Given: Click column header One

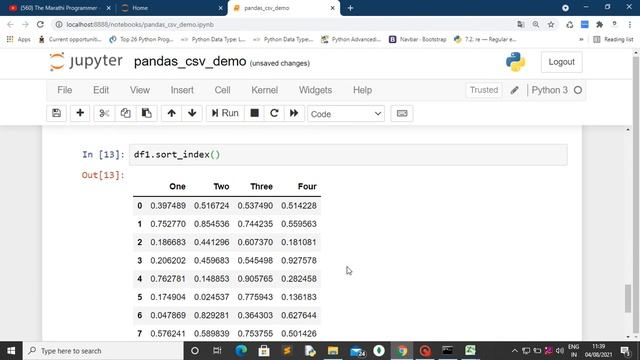Looking at the screenshot, I should click(x=177, y=187).
